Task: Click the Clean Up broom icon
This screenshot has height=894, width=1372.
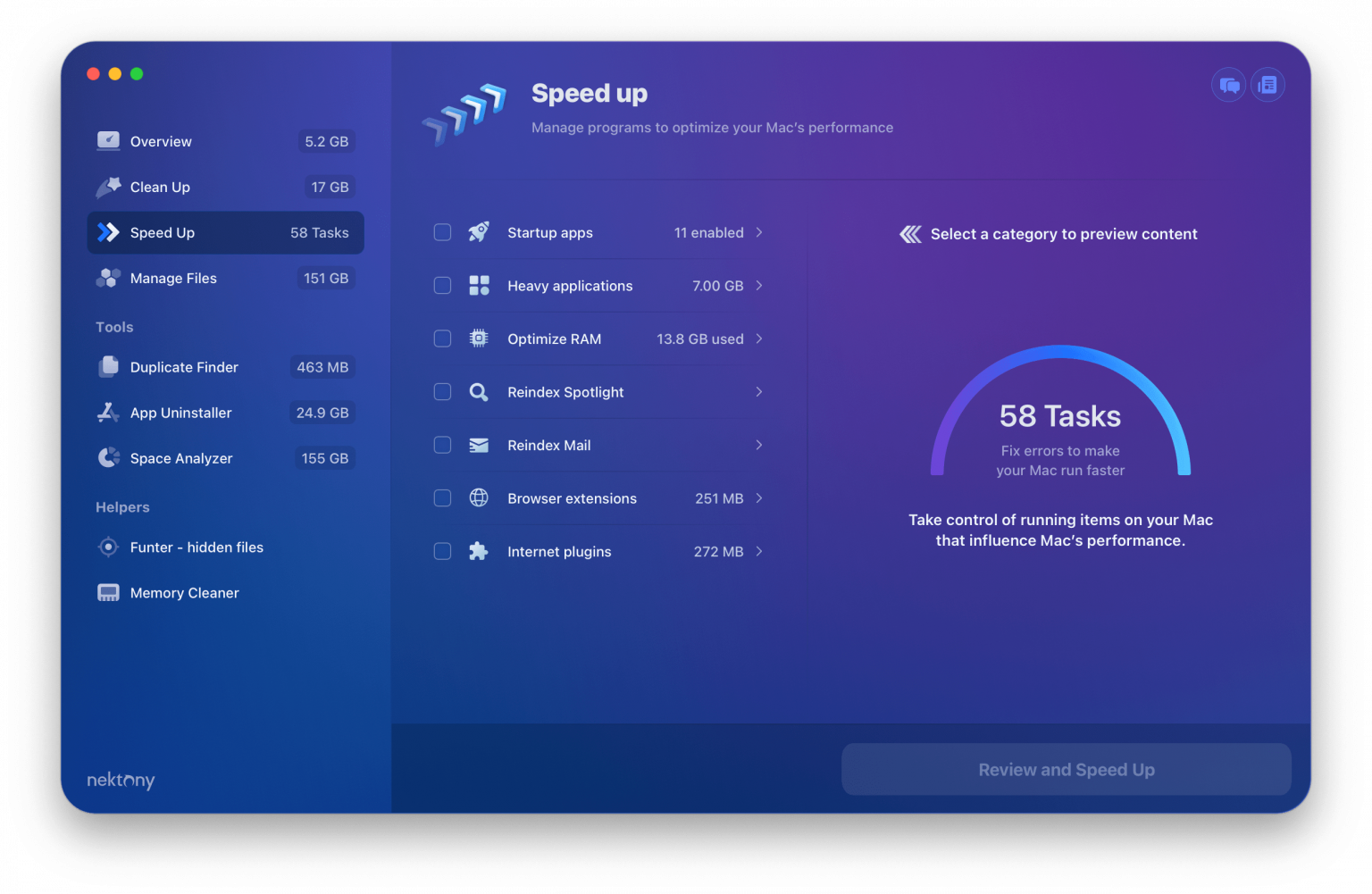Action: [107, 187]
